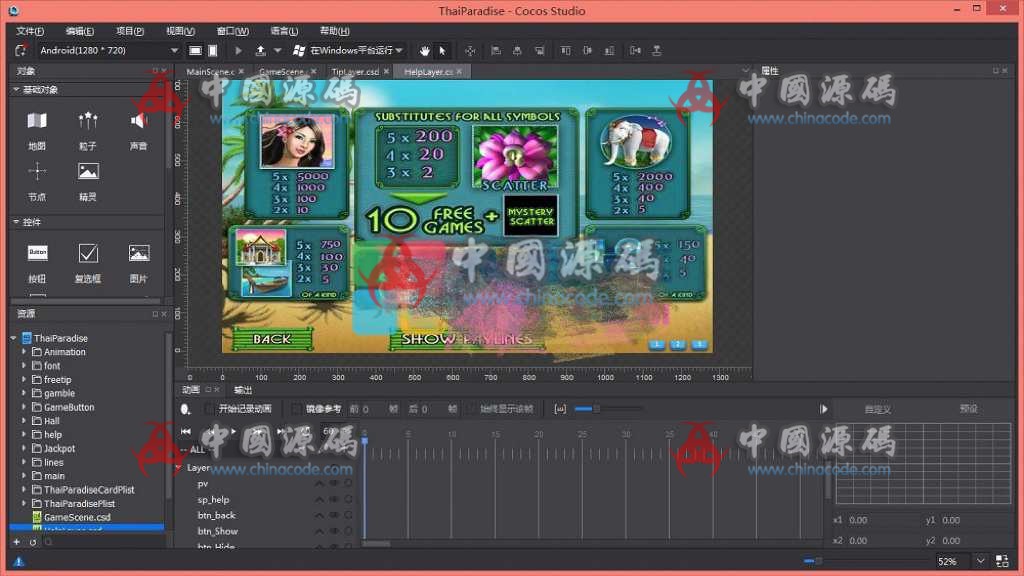Collapse the basic objects (基础对象) section
This screenshot has width=1024, height=576.
click(x=16, y=89)
